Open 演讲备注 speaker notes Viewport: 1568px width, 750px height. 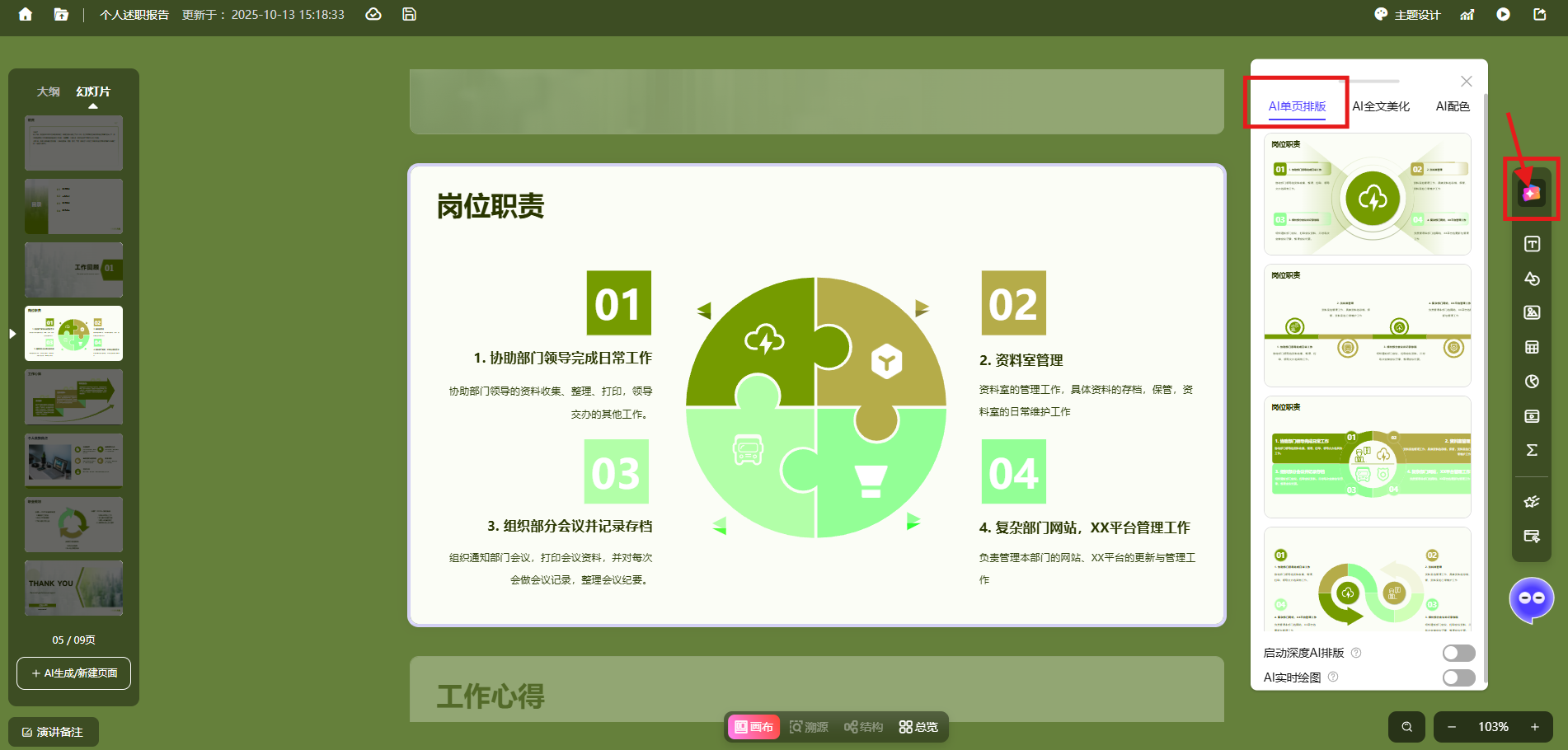click(53, 732)
